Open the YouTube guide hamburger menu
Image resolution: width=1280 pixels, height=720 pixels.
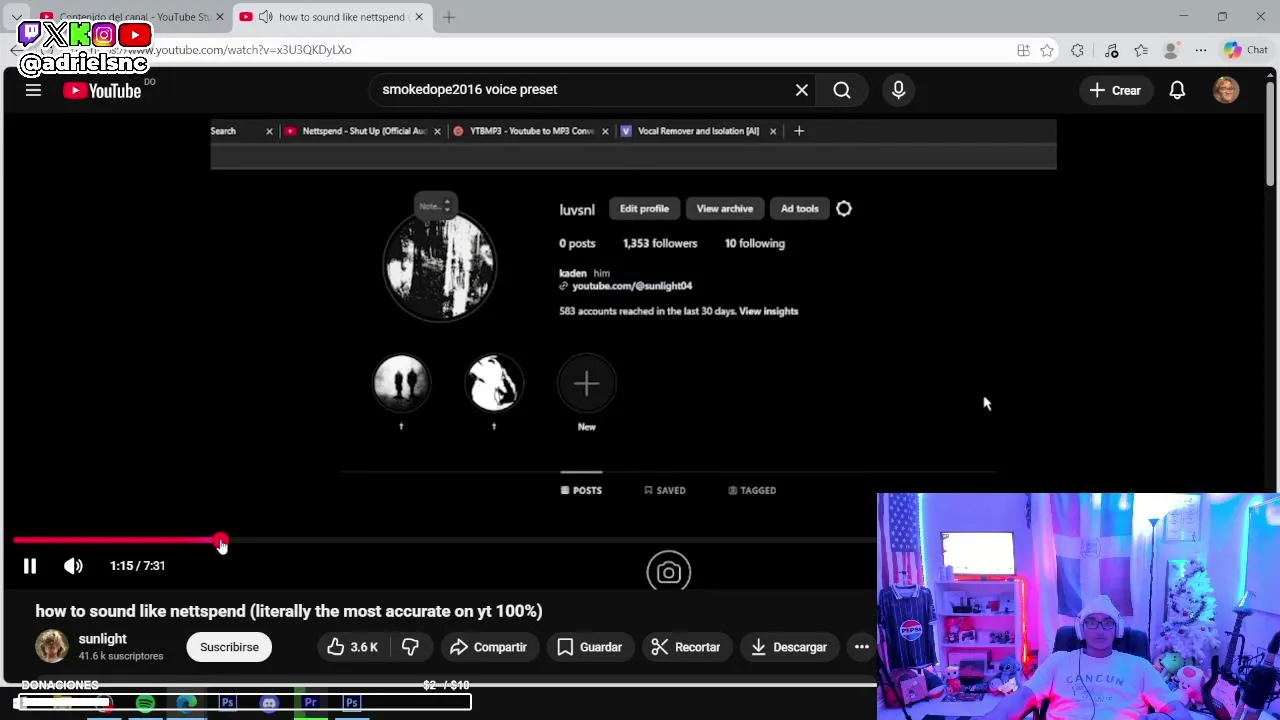33,90
